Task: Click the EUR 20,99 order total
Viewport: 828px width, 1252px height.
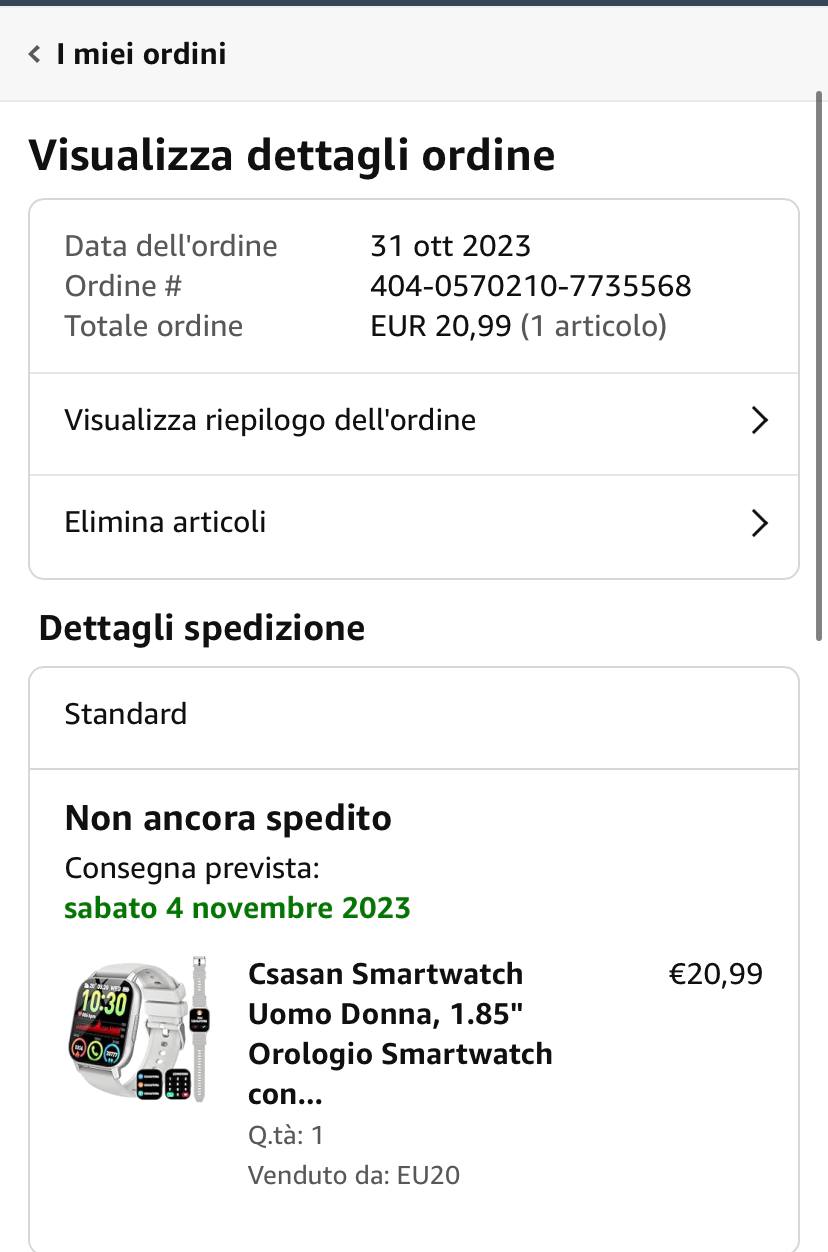Action: point(441,326)
